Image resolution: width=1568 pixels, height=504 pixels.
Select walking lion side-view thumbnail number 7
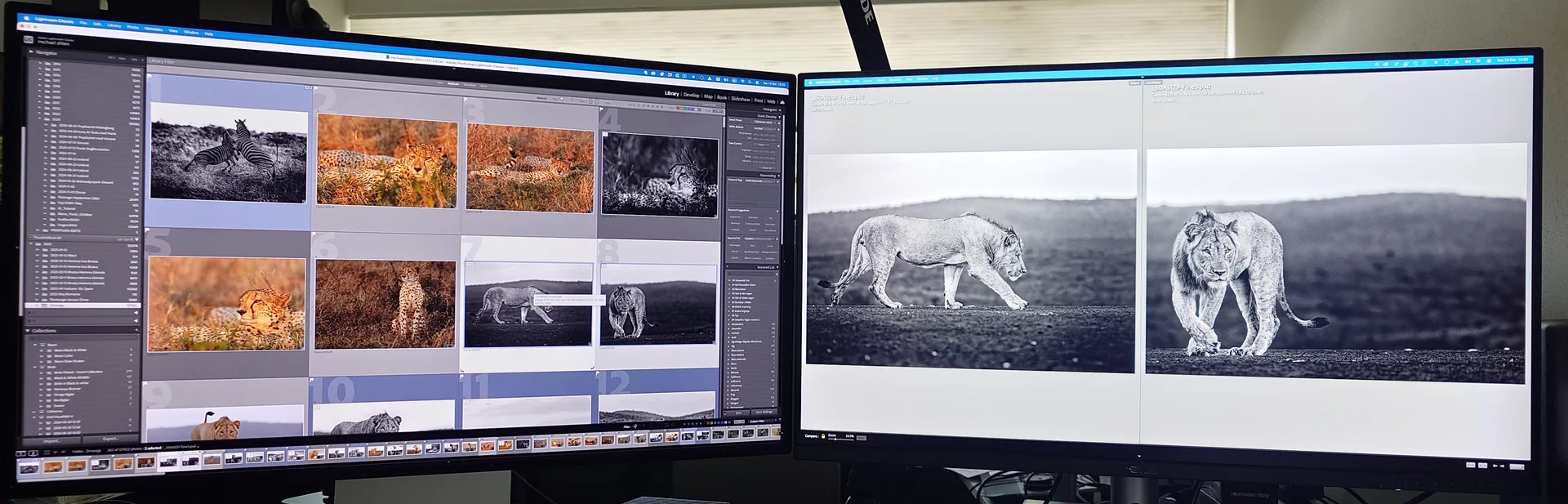coord(528,304)
